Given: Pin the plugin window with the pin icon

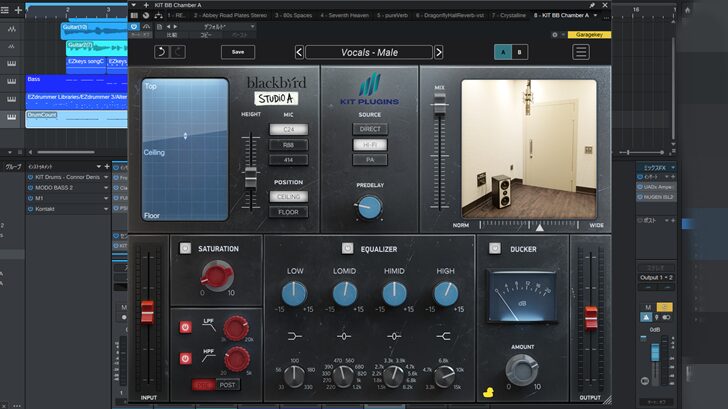Looking at the screenshot, I should pos(592,5).
